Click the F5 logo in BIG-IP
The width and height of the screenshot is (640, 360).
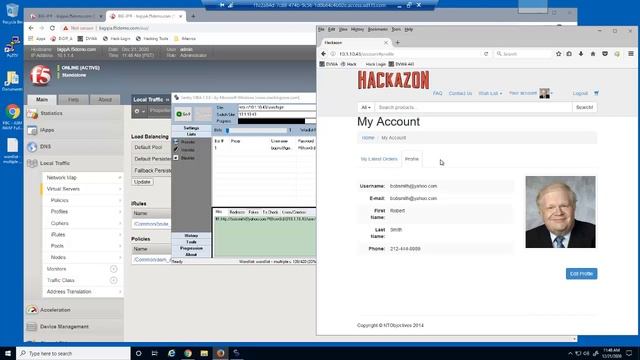click(x=40, y=75)
